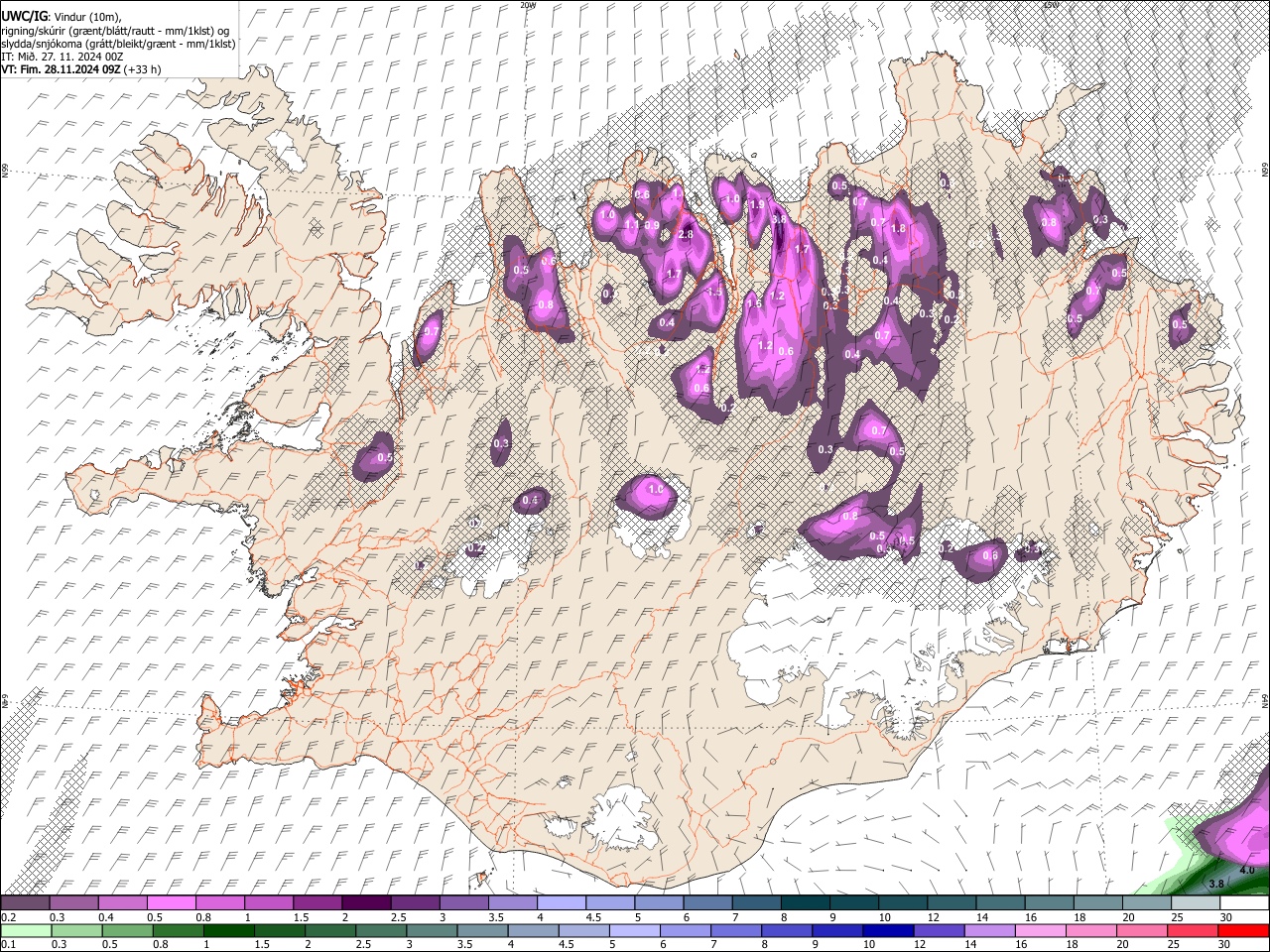Click the 'rigning/skúrir' legend description line

pos(116,30)
